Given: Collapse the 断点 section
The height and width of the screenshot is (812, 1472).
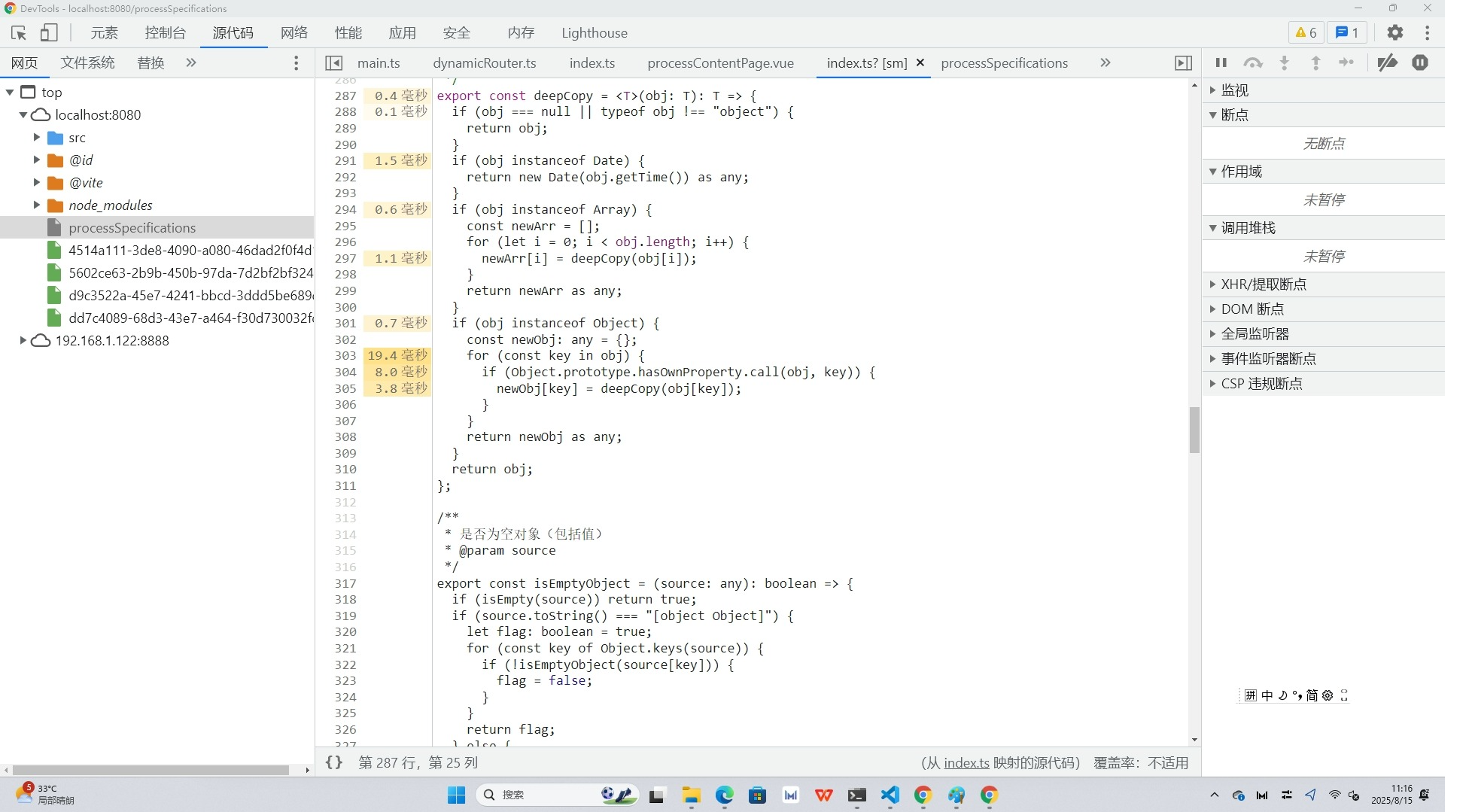Looking at the screenshot, I should click(1323, 115).
